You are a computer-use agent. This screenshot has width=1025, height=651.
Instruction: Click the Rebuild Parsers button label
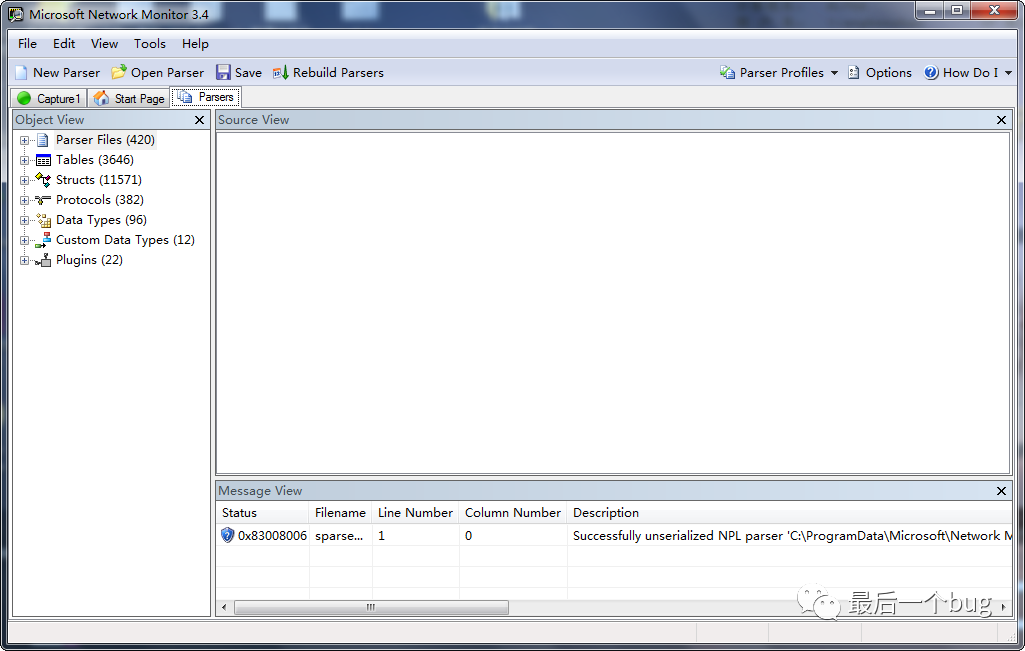pos(338,73)
